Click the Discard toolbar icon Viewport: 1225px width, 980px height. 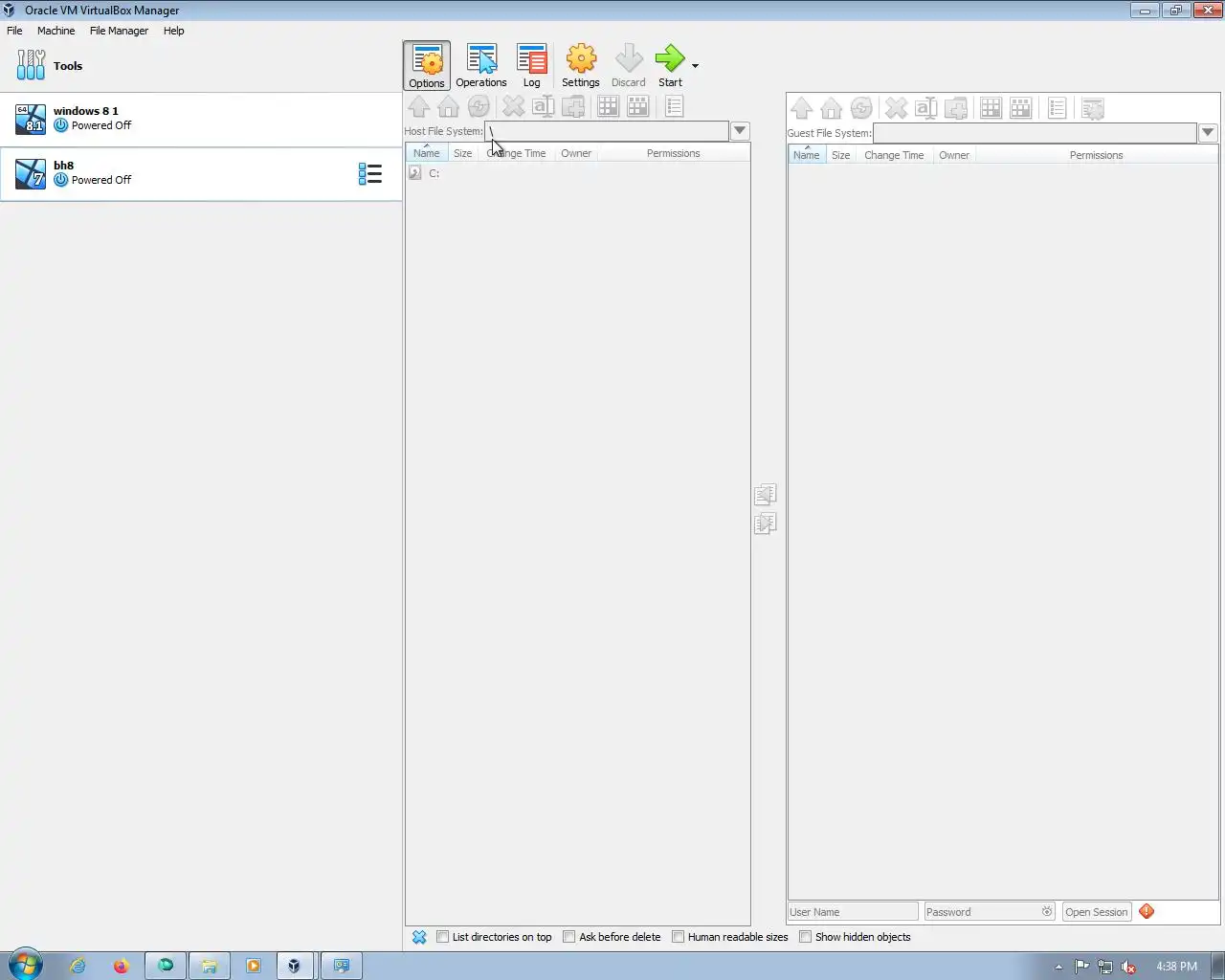click(629, 65)
